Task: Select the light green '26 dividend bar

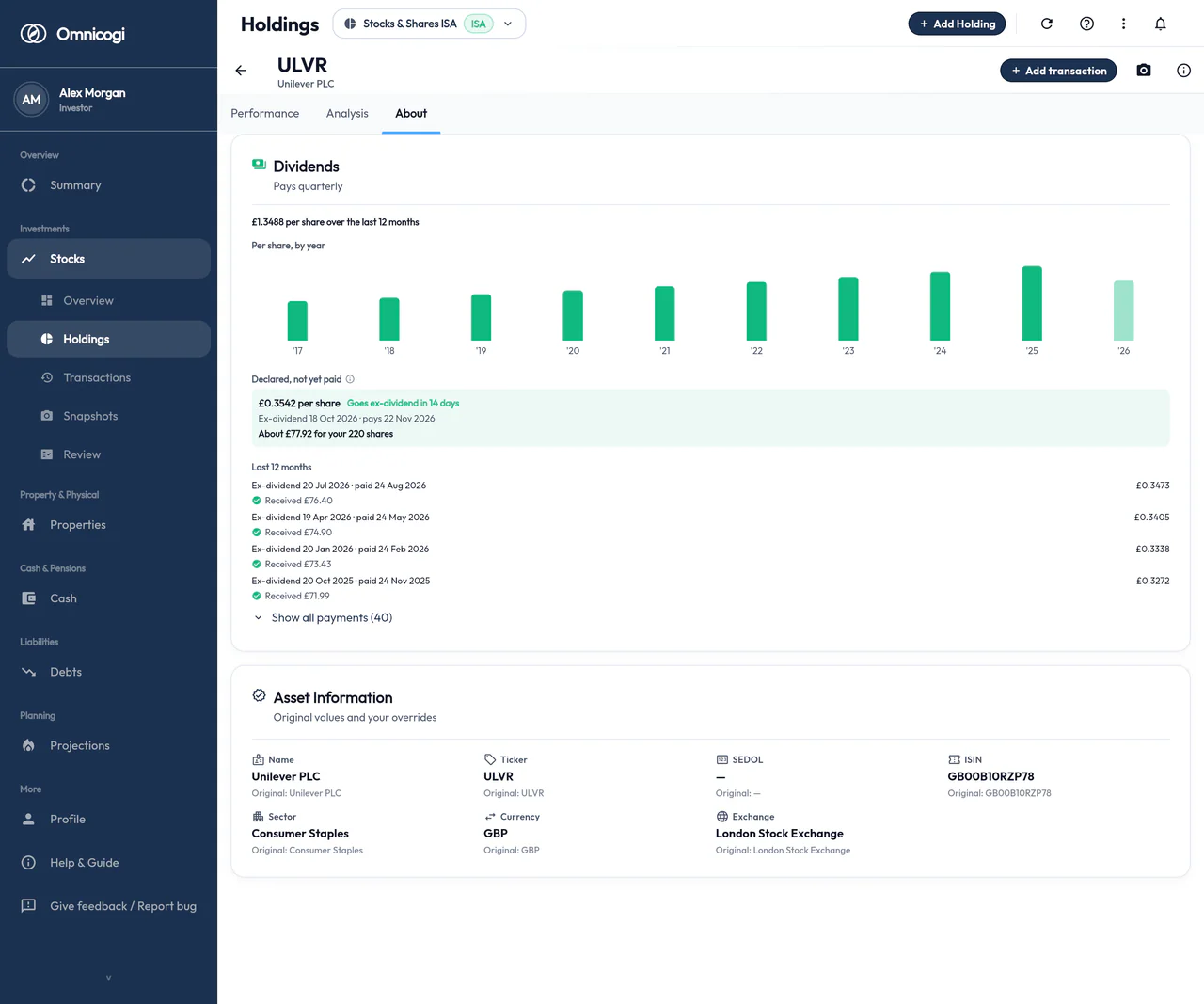Action: point(1123,311)
